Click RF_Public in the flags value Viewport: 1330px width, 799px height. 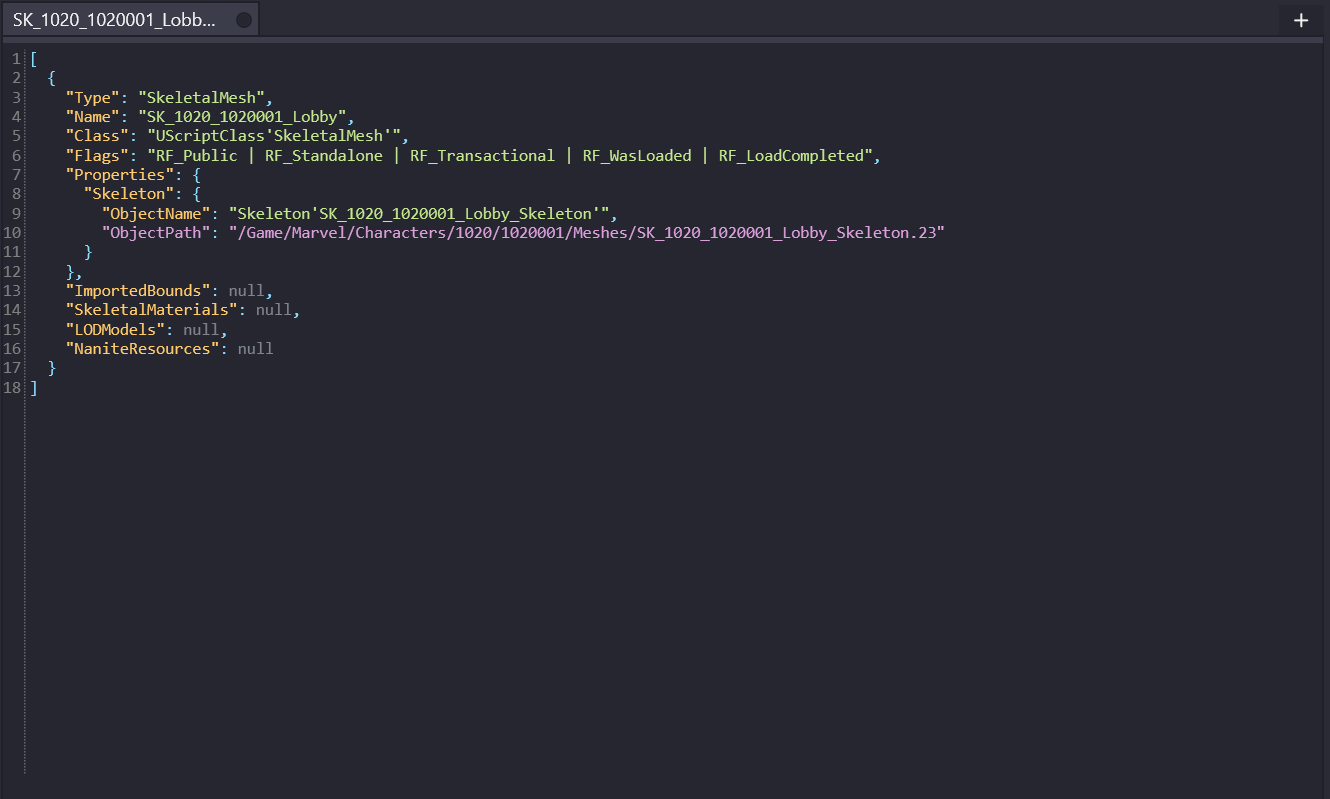click(x=196, y=155)
